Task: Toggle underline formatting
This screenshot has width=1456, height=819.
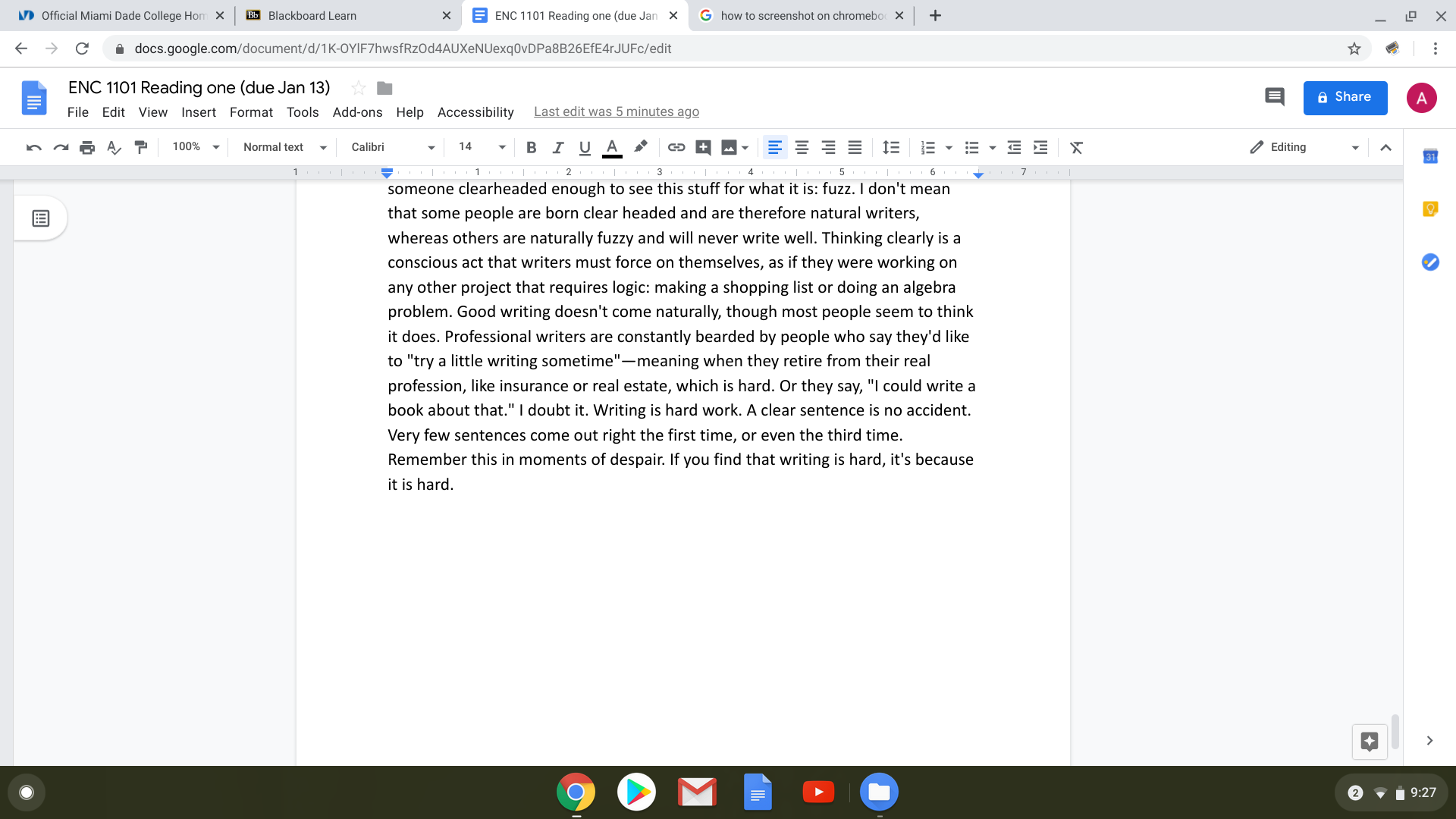Action: tap(585, 147)
